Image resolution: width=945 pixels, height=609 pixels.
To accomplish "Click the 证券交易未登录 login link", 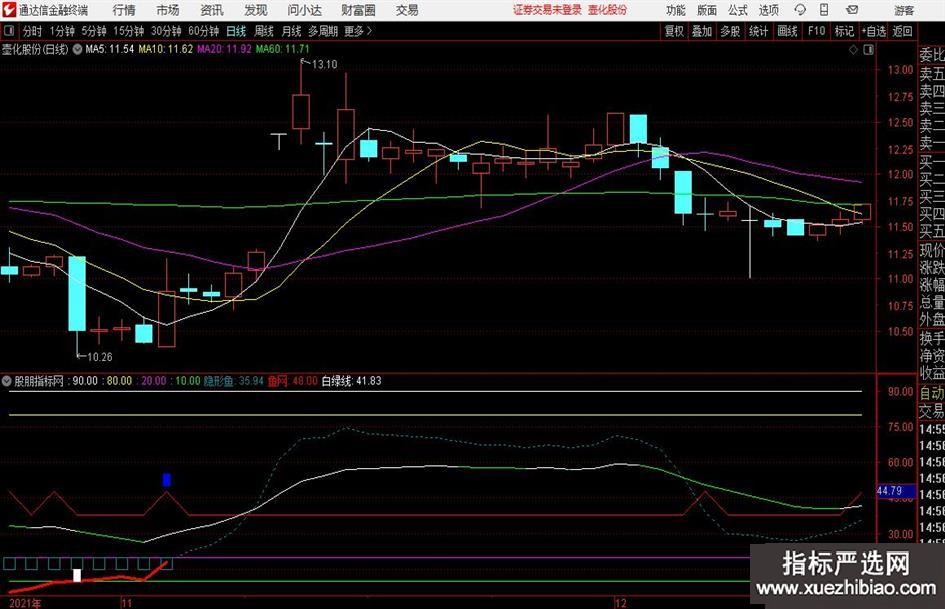I will coord(547,10).
